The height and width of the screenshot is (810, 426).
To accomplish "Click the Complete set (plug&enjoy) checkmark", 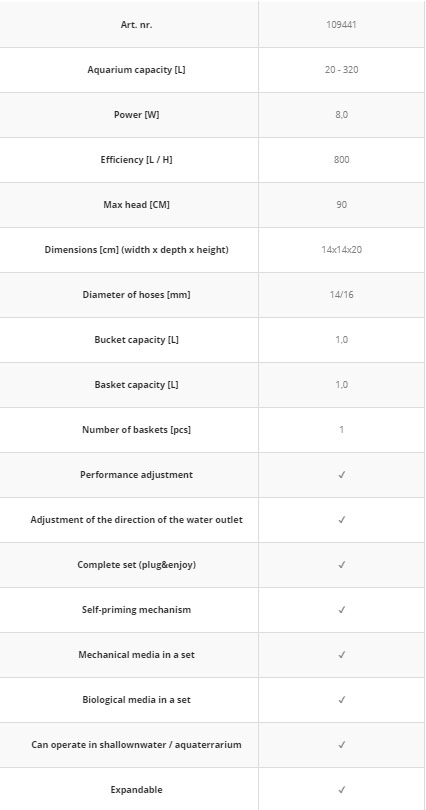I will pos(341,565).
